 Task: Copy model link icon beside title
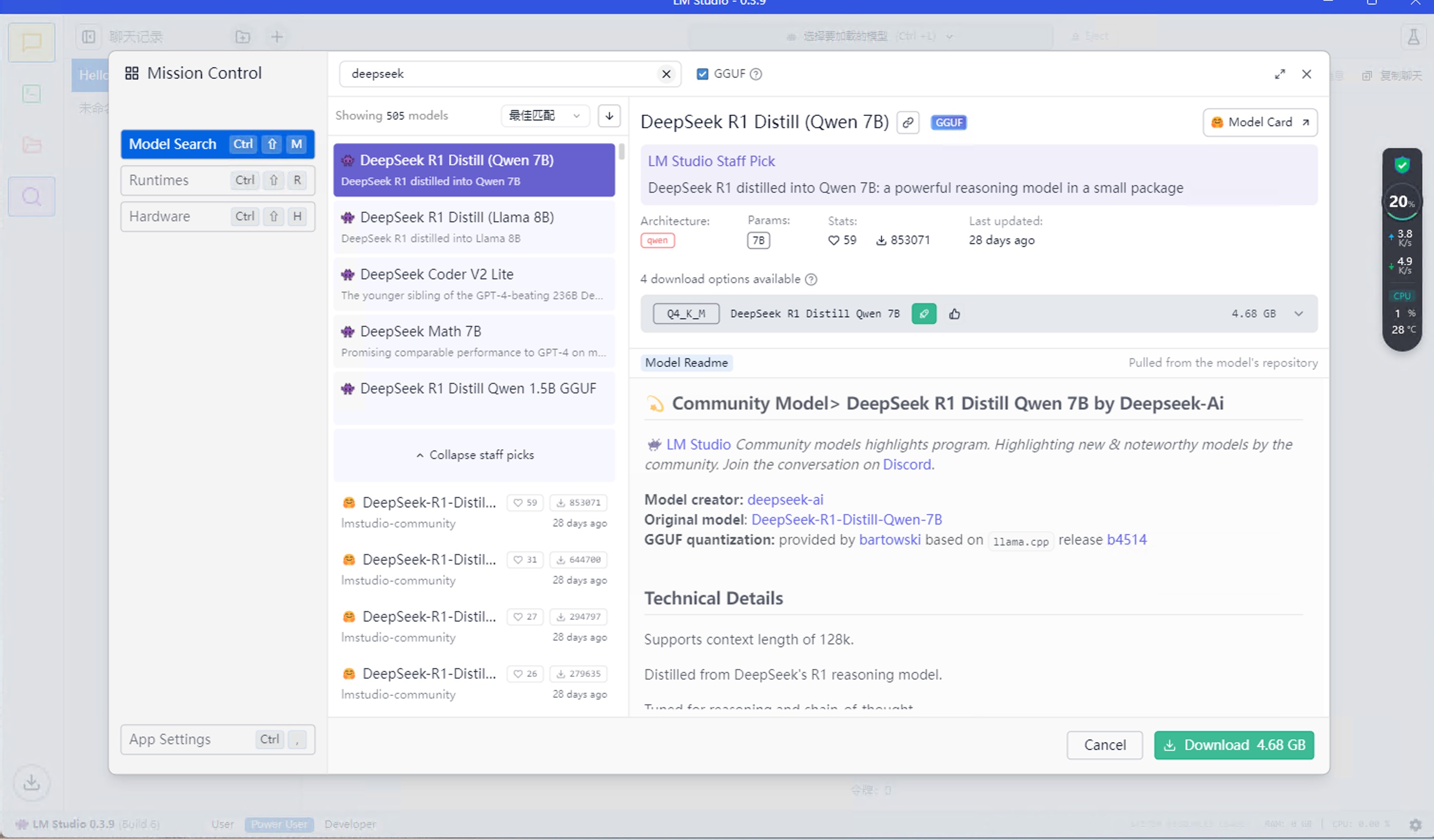click(x=908, y=122)
